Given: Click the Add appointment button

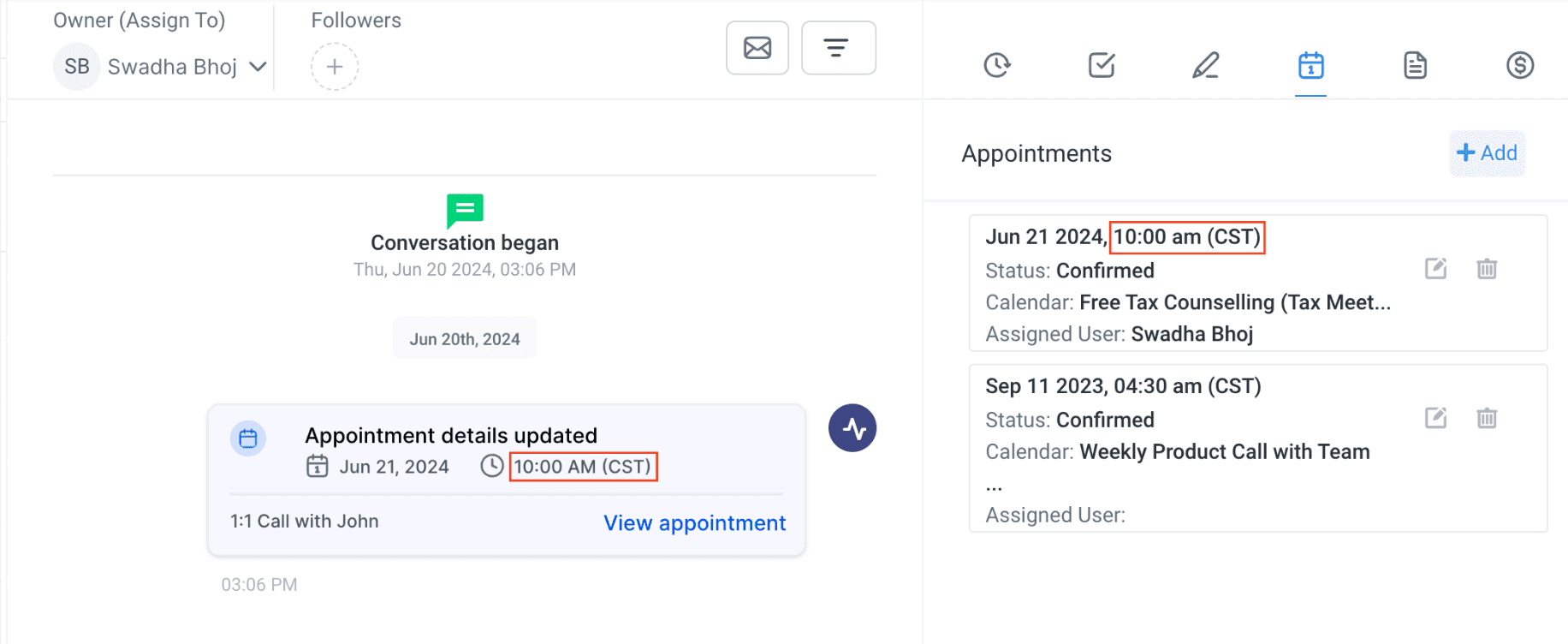Looking at the screenshot, I should coord(1488,153).
